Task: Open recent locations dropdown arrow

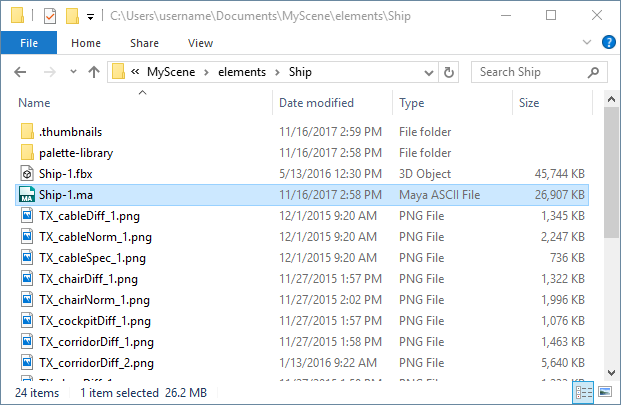Action: (x=73, y=72)
